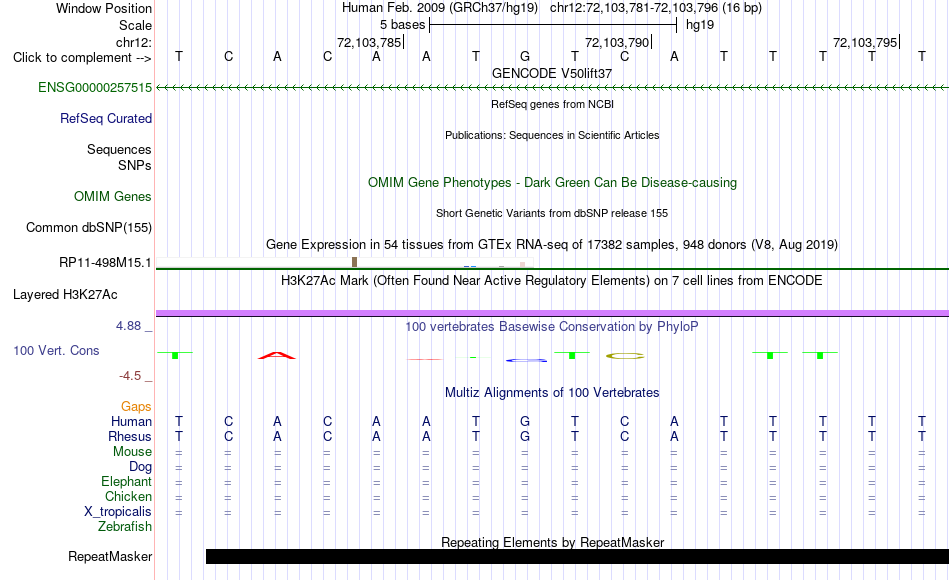Click the 100 Vert. Cons label
Screen dimensions: 950x580
56,351
